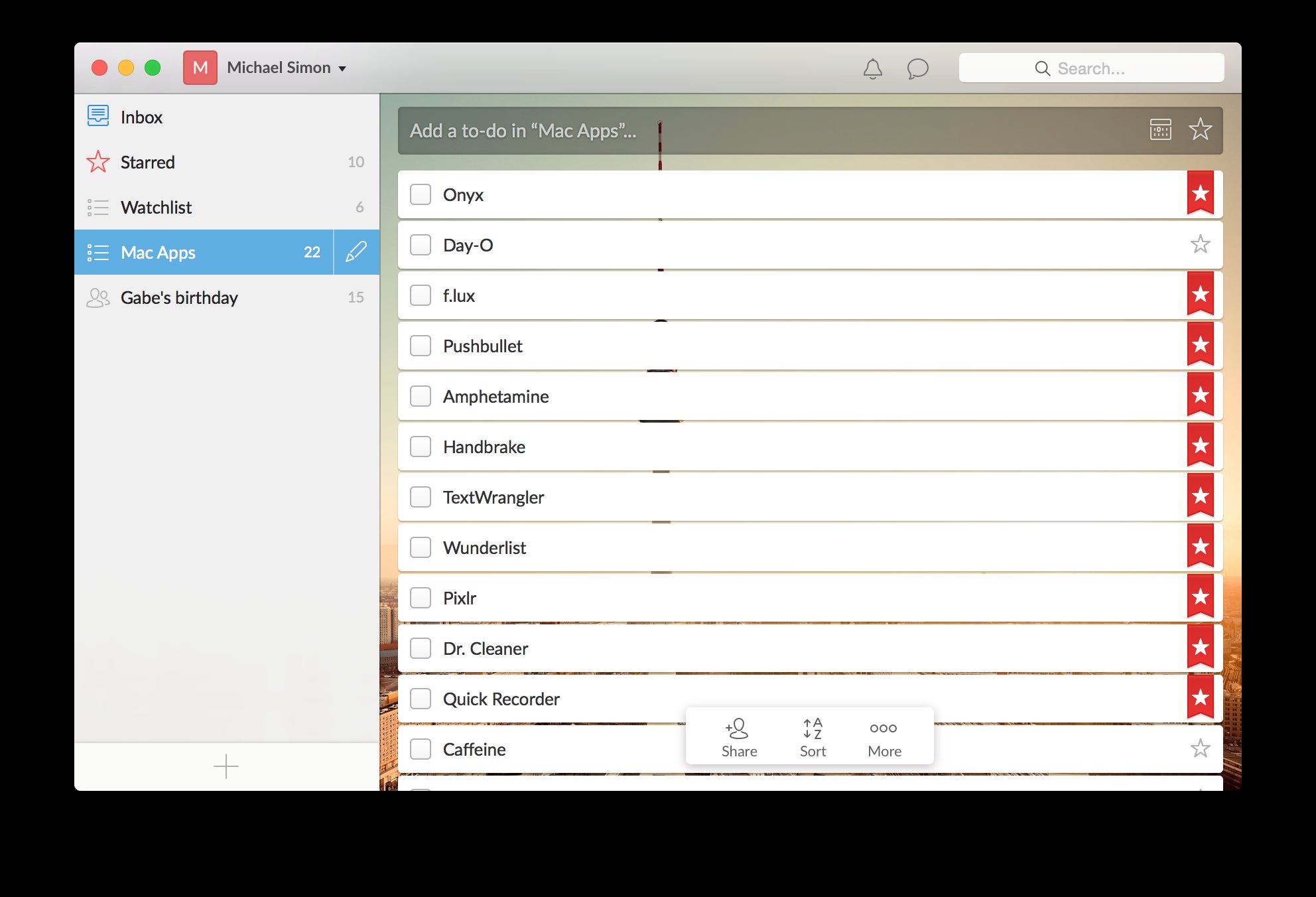Select Gabe's birthday list
The height and width of the screenshot is (897, 1316).
click(x=179, y=297)
